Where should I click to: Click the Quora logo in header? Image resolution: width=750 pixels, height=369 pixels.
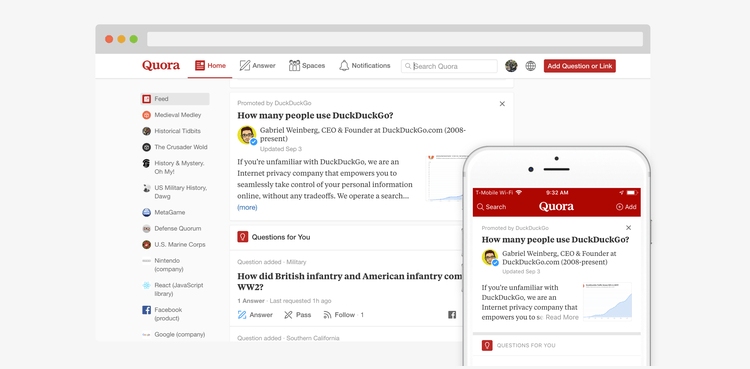point(161,66)
